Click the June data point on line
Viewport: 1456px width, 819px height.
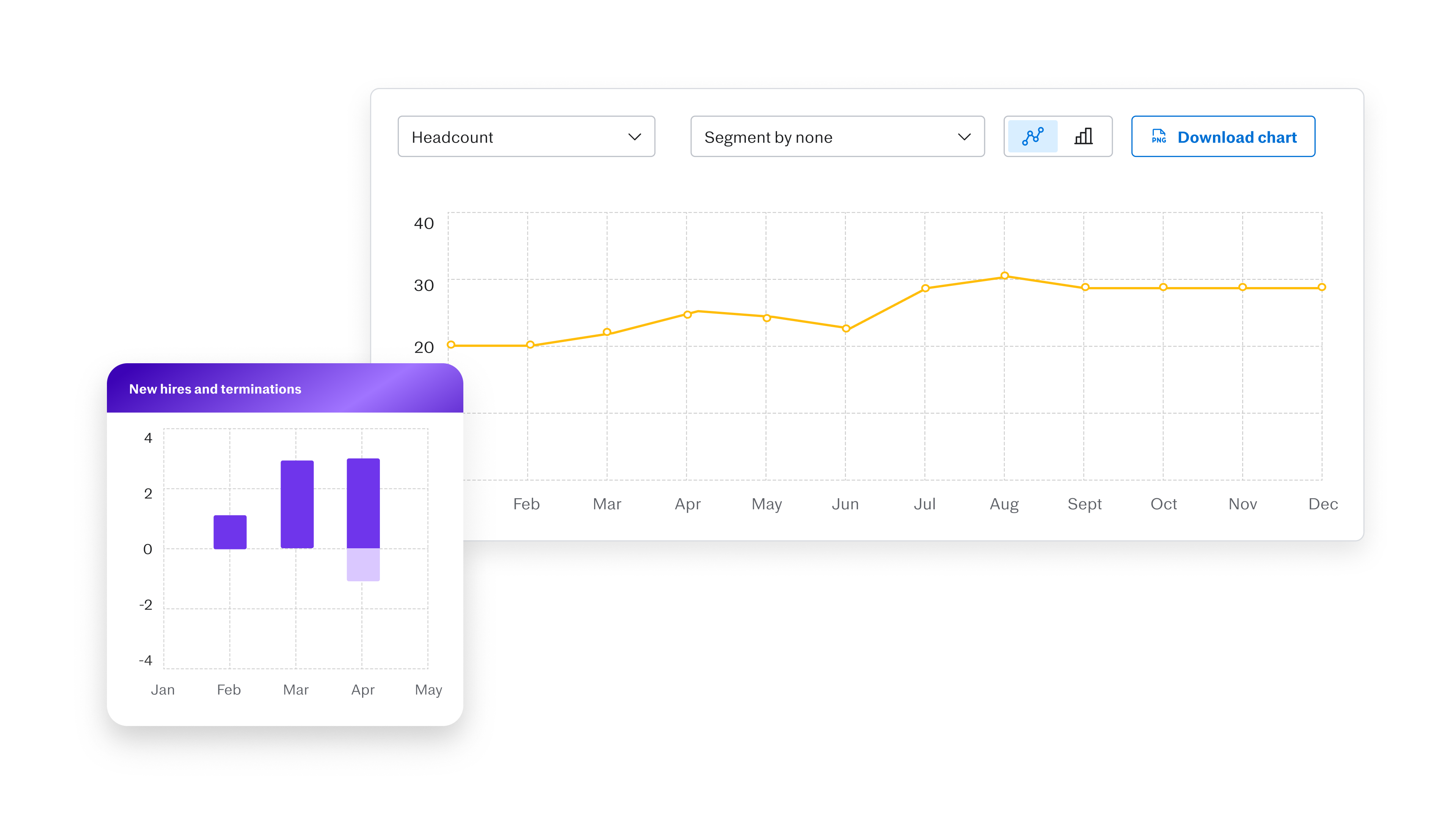click(846, 328)
